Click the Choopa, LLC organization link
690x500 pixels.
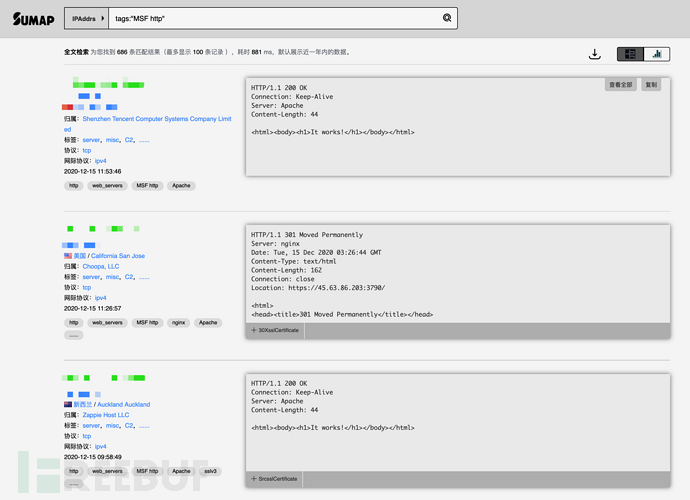point(101,267)
